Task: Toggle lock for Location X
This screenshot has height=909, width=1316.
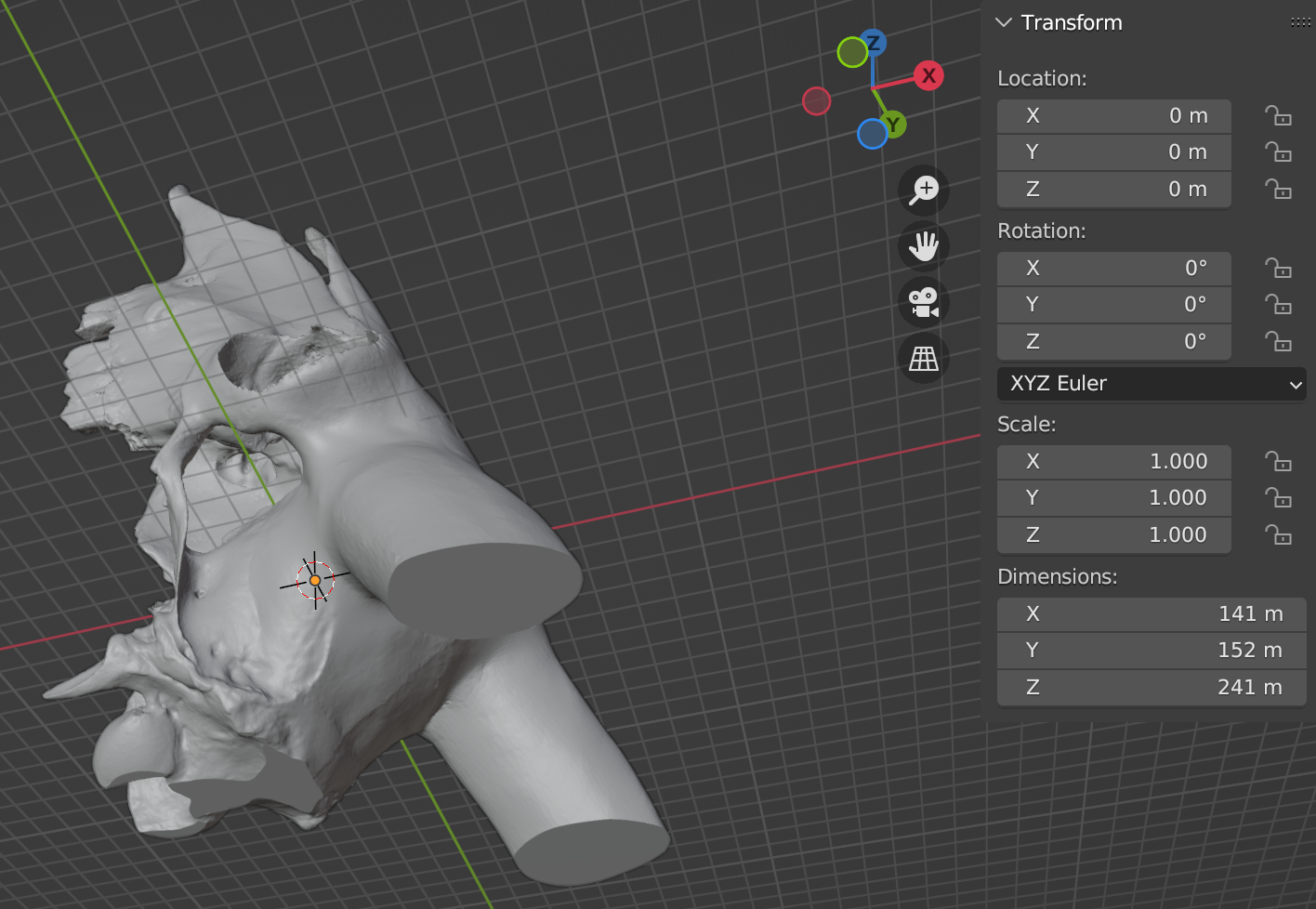Action: tap(1278, 115)
